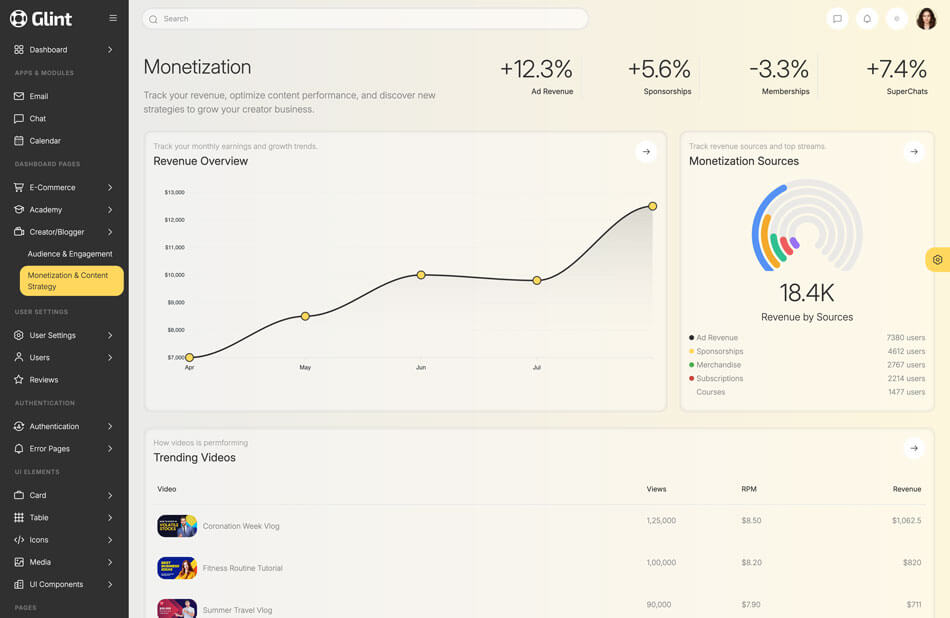
Task: Expand the Authentication menu chevron
Action: click(110, 426)
